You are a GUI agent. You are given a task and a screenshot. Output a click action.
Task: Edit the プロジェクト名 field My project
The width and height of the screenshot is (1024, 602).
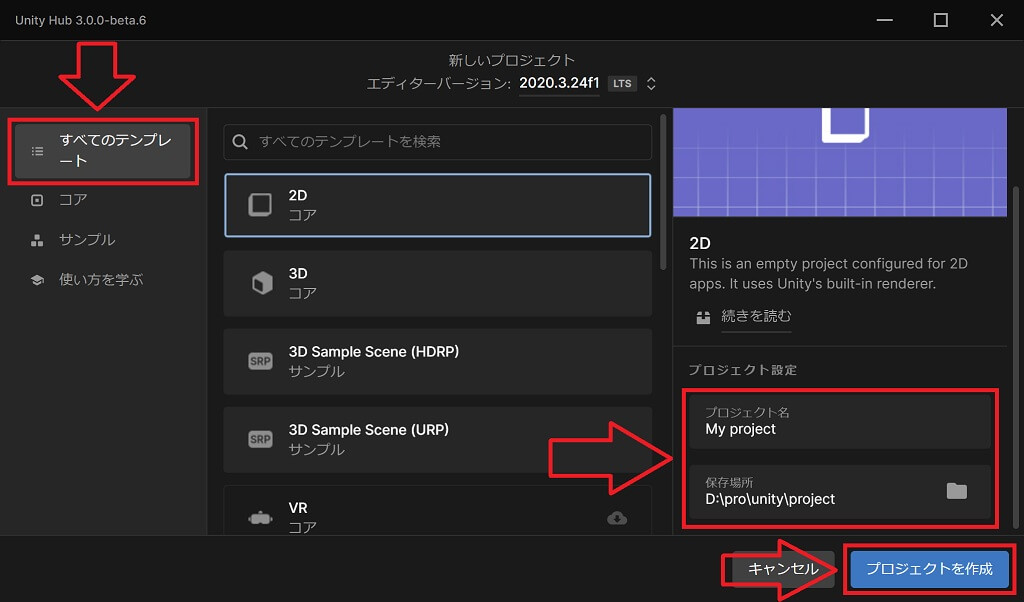pos(840,422)
